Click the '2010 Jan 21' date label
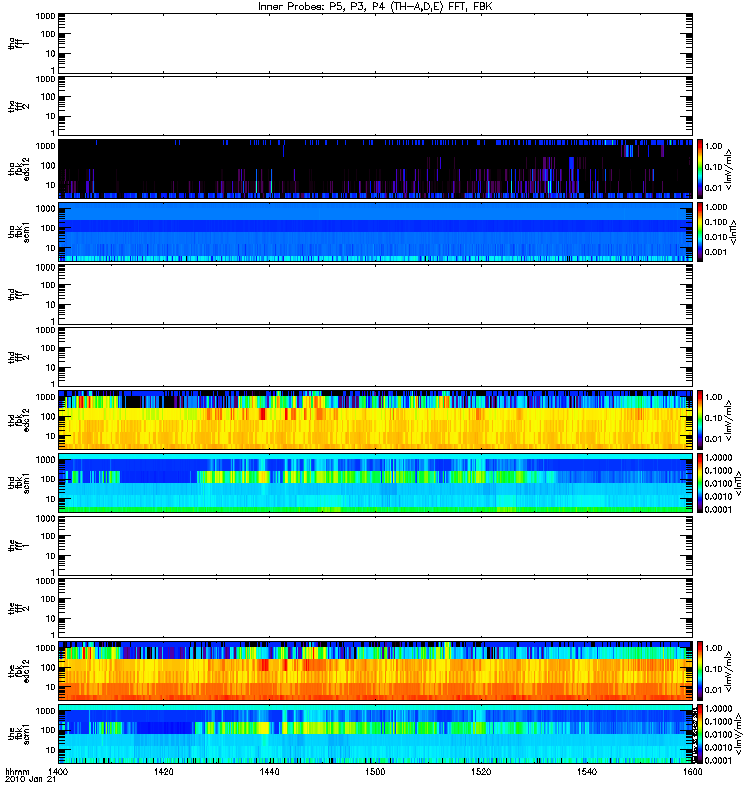Viewport: 750px width, 800px height. click(x=30, y=779)
